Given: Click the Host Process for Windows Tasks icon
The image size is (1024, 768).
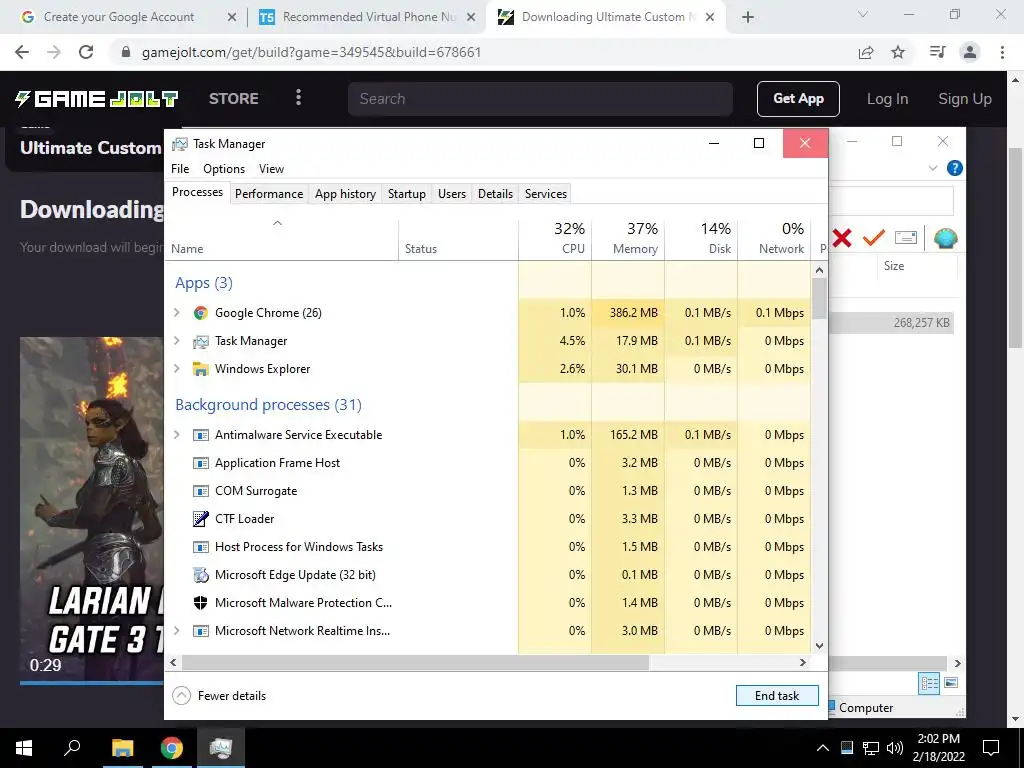Looking at the screenshot, I should pyautogui.click(x=200, y=547).
